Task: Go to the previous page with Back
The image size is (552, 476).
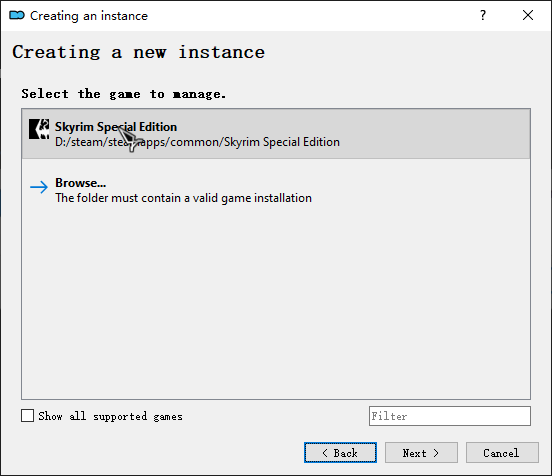Action: coord(340,453)
